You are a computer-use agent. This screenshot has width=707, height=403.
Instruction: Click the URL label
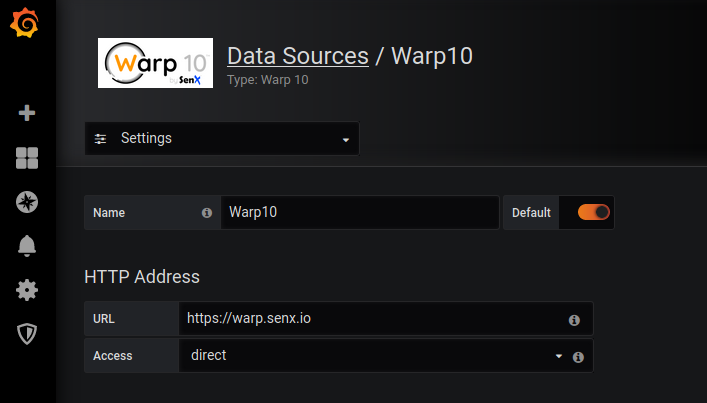(104, 319)
